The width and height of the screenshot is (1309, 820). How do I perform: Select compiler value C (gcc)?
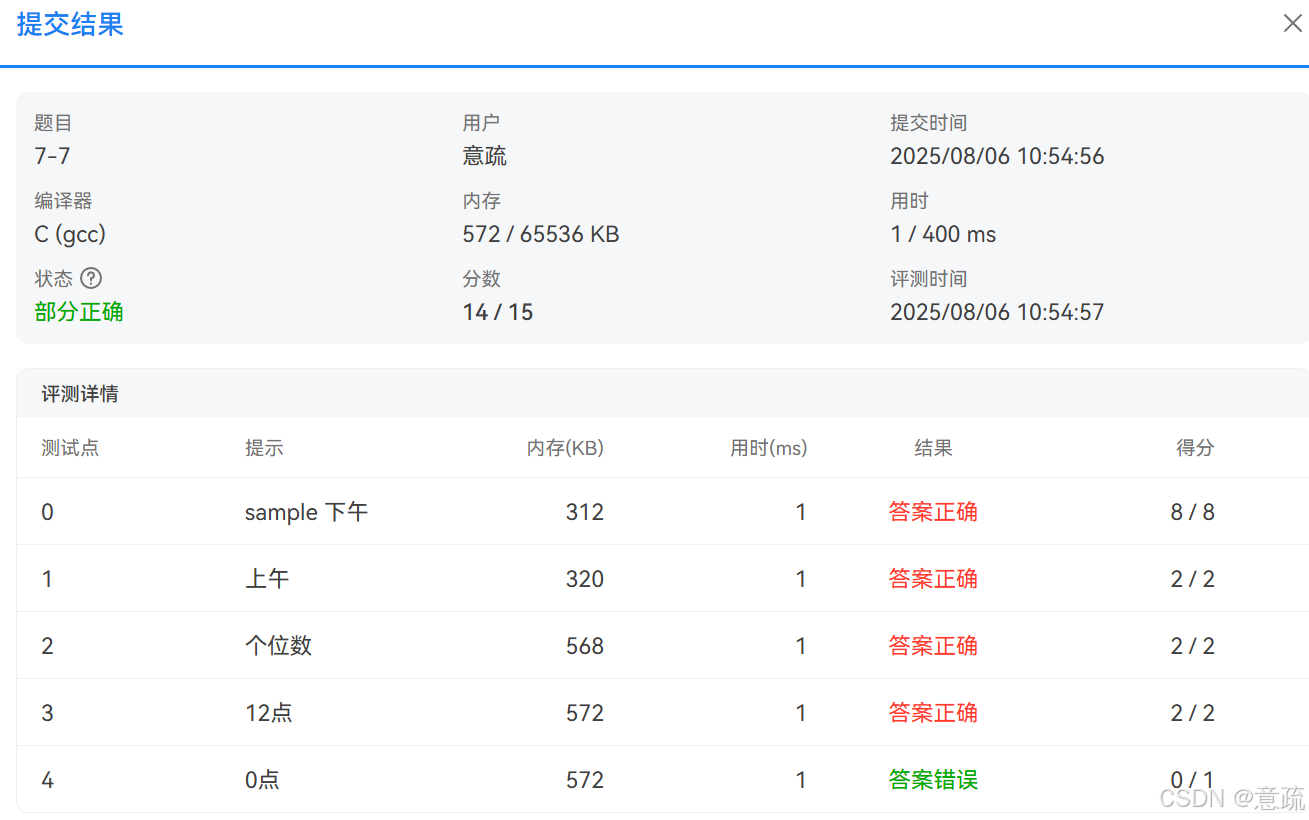click(x=70, y=234)
